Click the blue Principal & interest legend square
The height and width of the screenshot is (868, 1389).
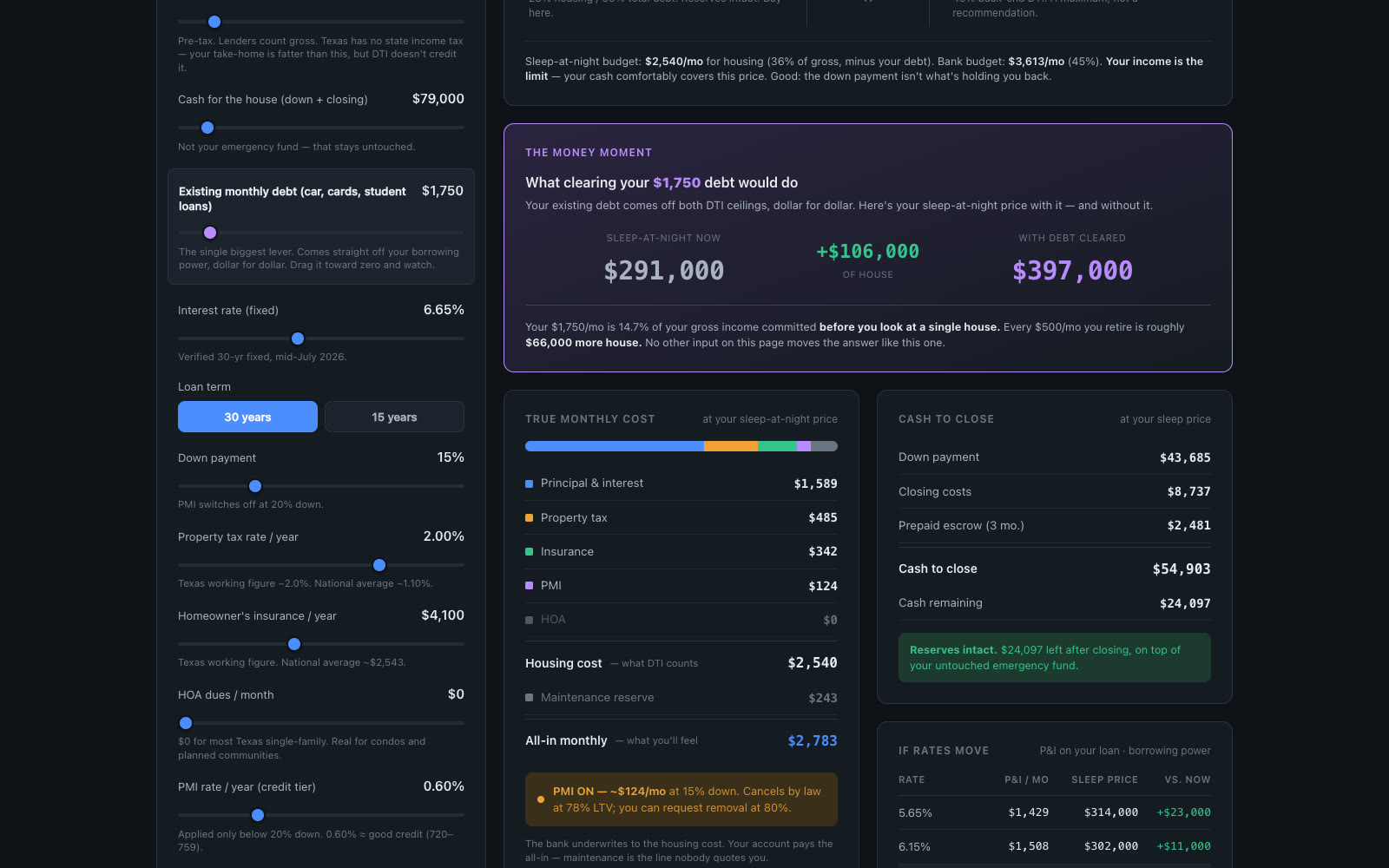pyautogui.click(x=530, y=483)
